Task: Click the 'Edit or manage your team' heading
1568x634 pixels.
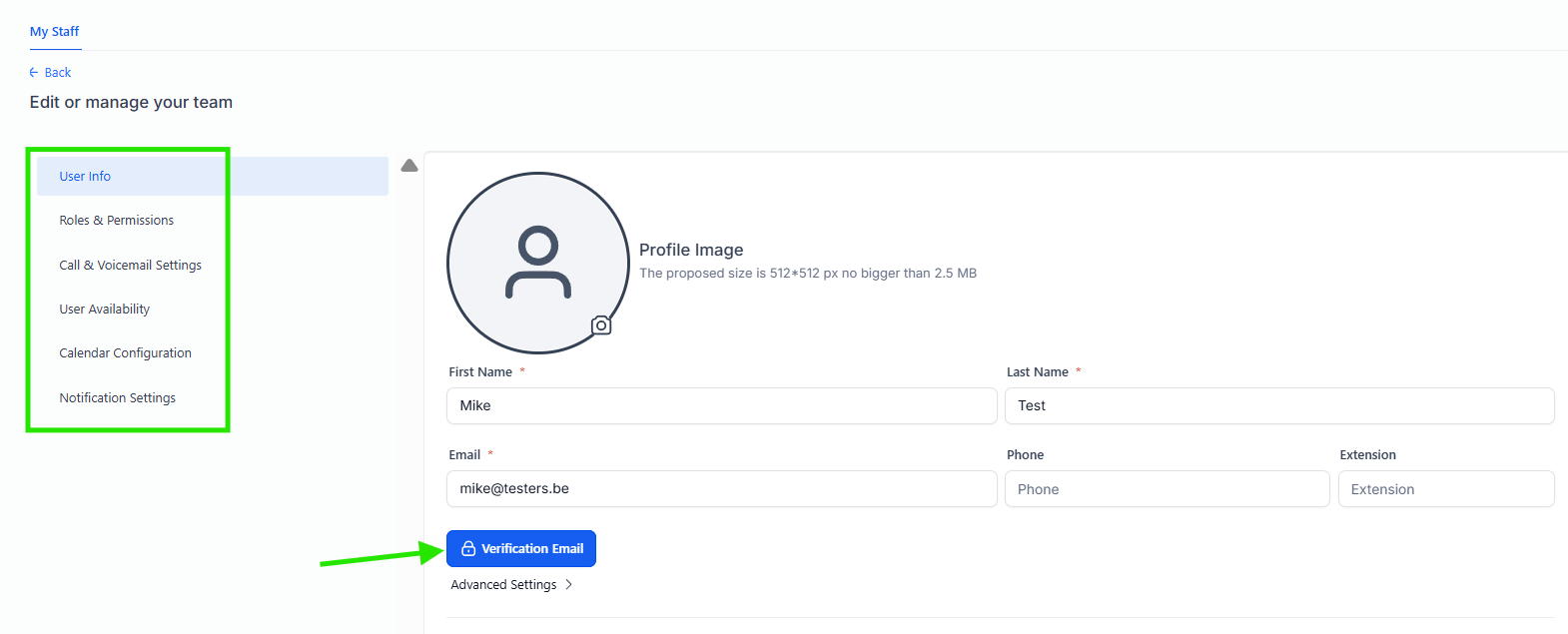Action: [x=131, y=102]
